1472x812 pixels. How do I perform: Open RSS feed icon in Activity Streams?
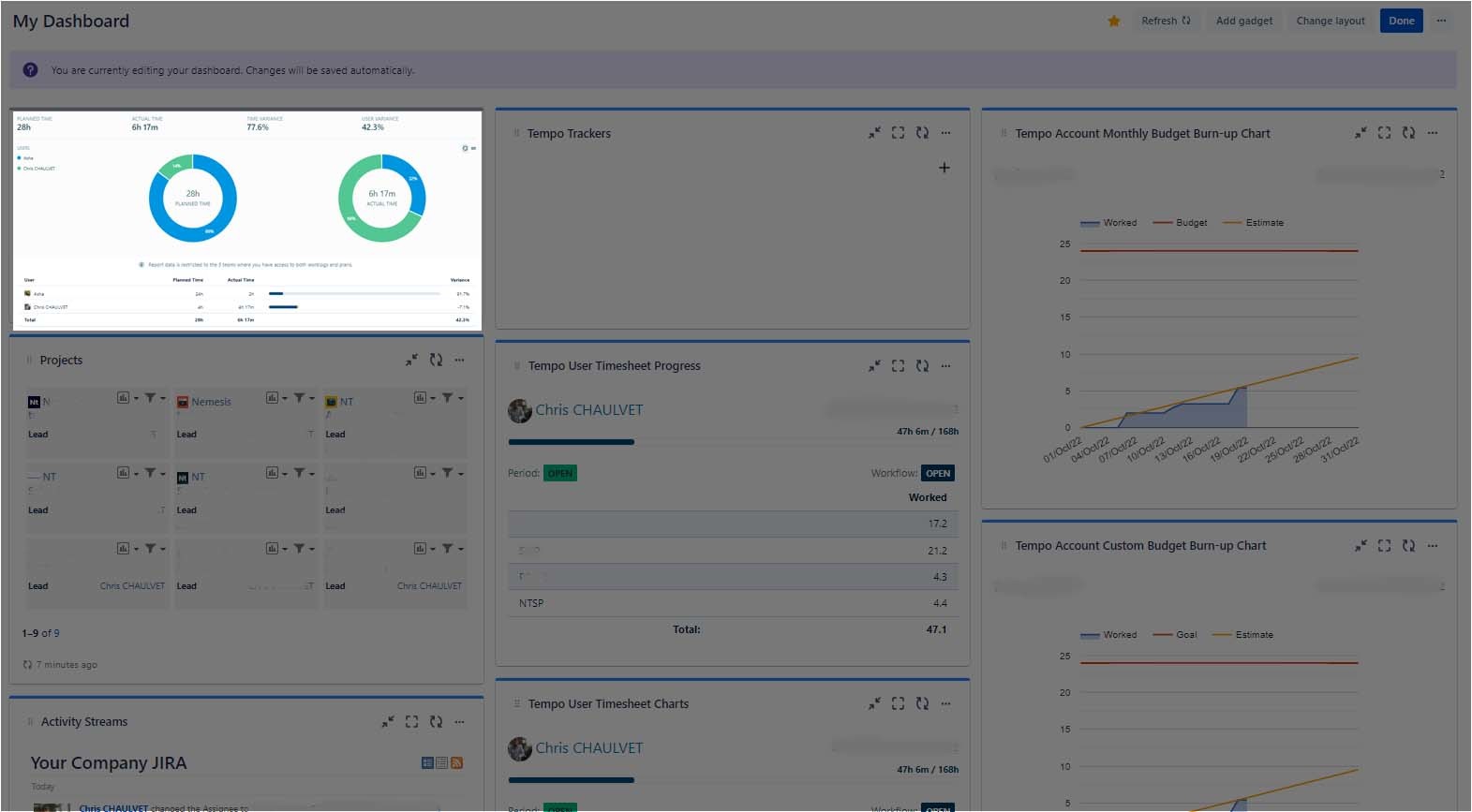[457, 763]
